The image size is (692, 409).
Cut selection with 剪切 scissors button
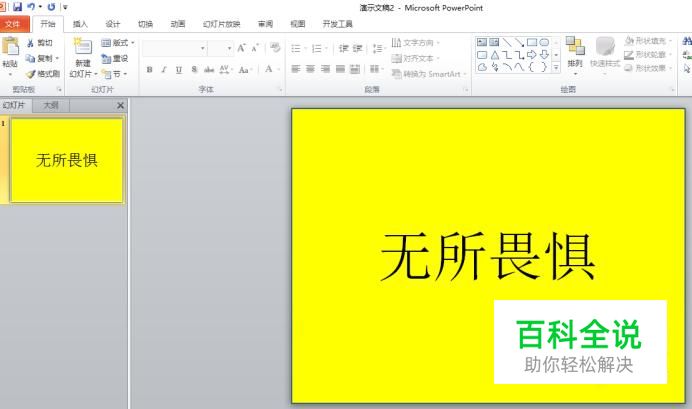pyautogui.click(x=39, y=43)
